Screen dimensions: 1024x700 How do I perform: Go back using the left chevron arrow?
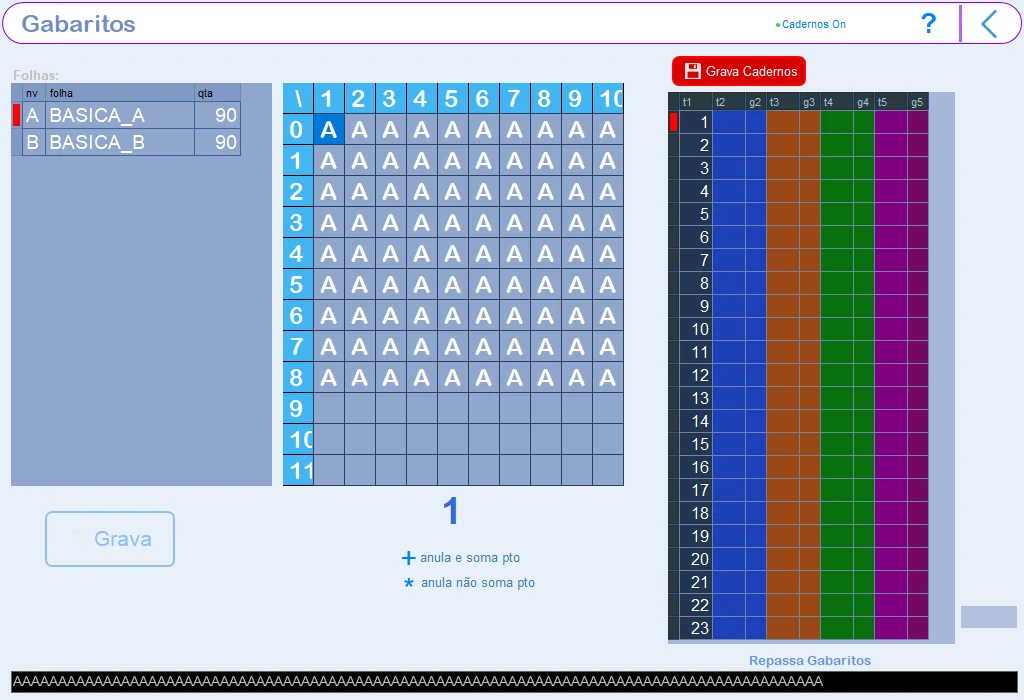(989, 24)
